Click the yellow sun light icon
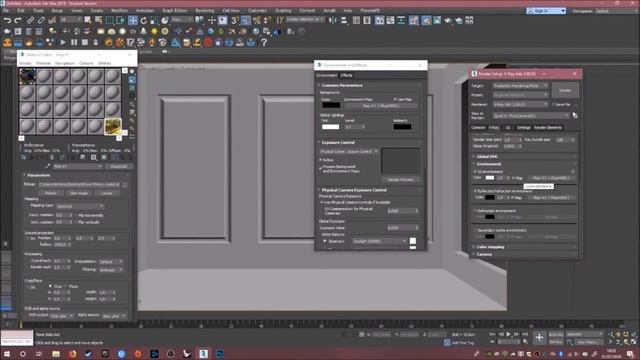Screen dimensions: 640x360 154,31
